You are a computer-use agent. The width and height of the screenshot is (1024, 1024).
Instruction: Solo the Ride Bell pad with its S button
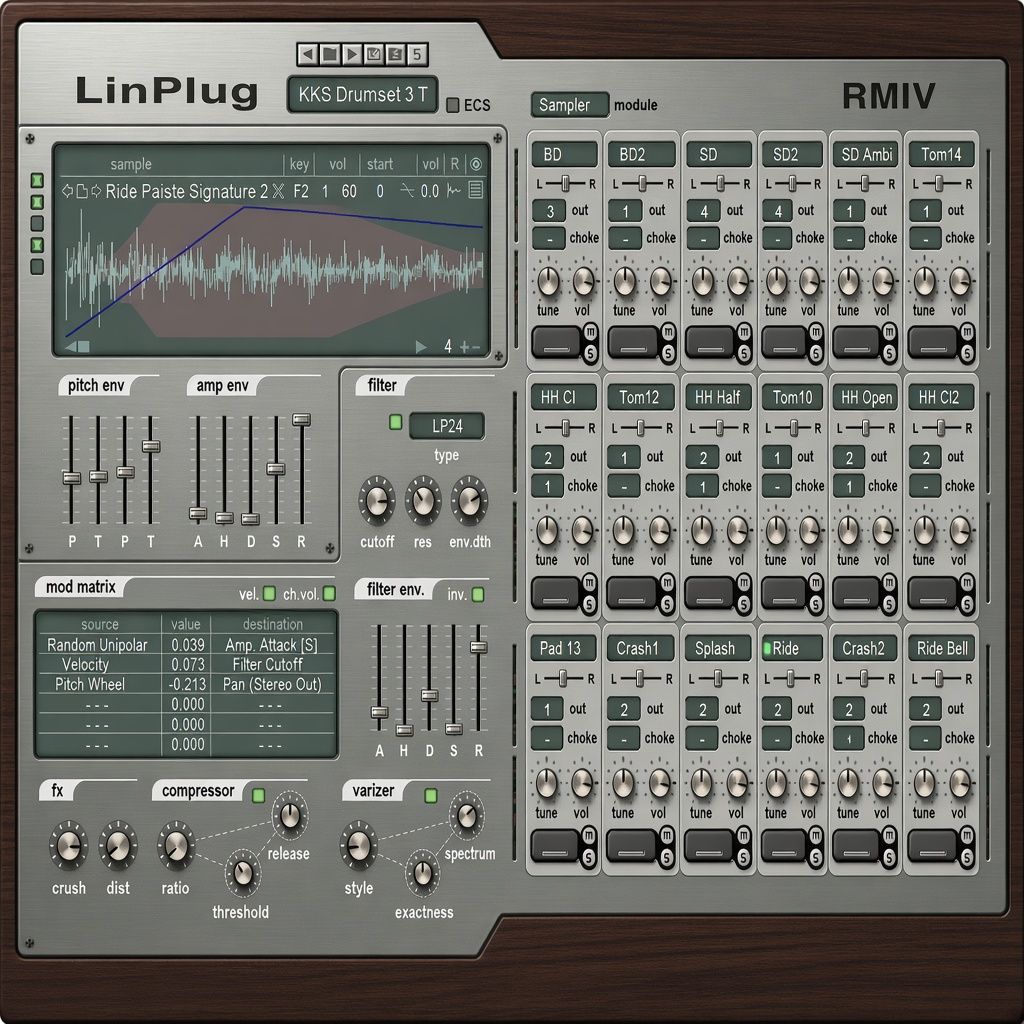967,857
